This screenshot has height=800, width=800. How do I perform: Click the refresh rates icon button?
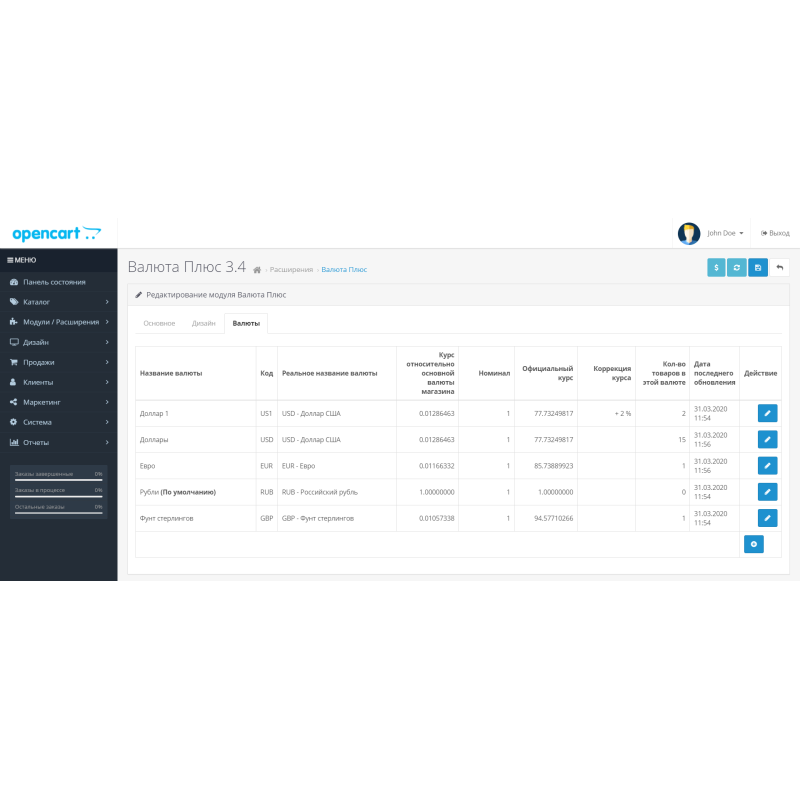pyautogui.click(x=737, y=267)
